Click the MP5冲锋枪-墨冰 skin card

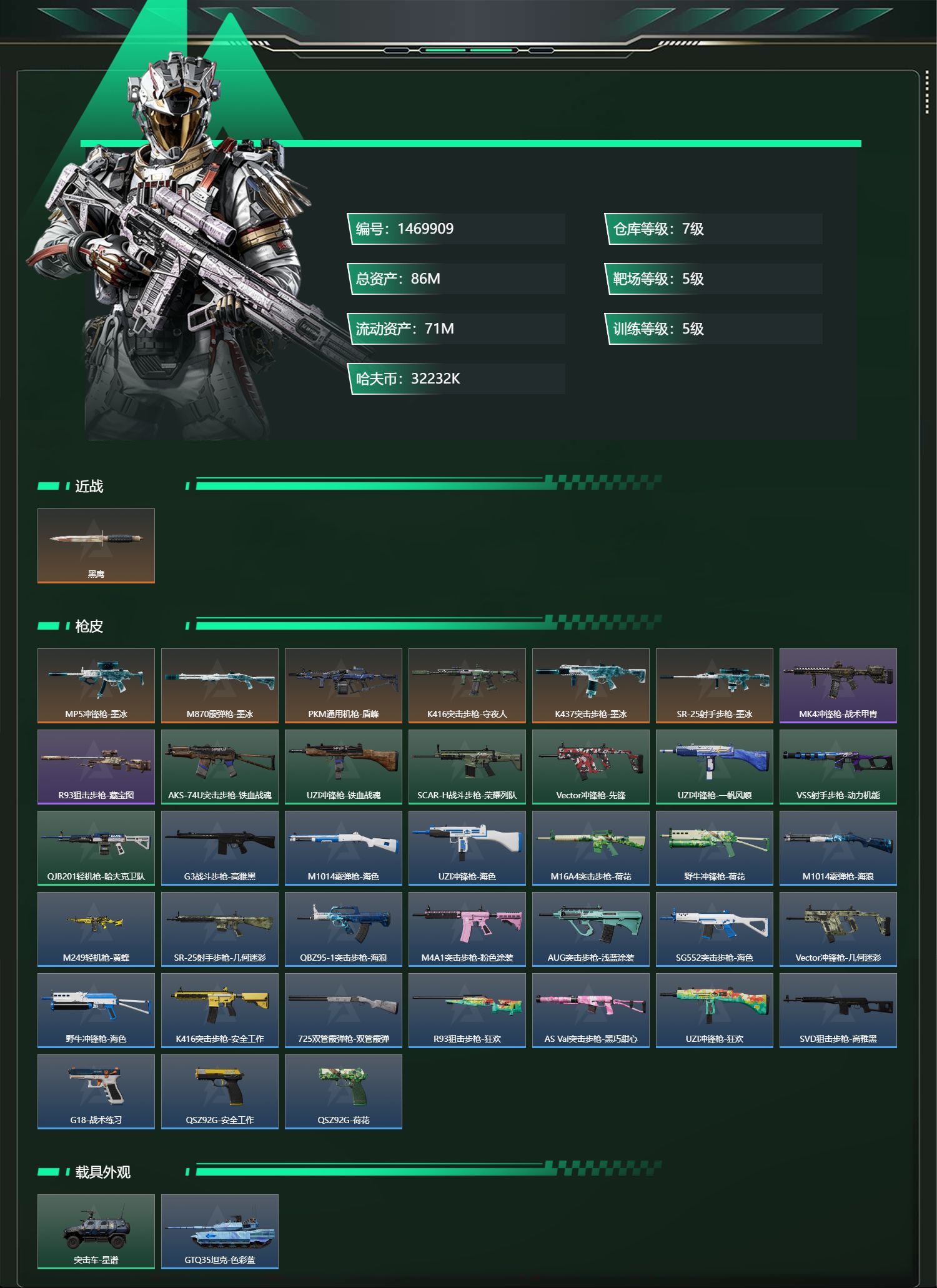tap(96, 686)
